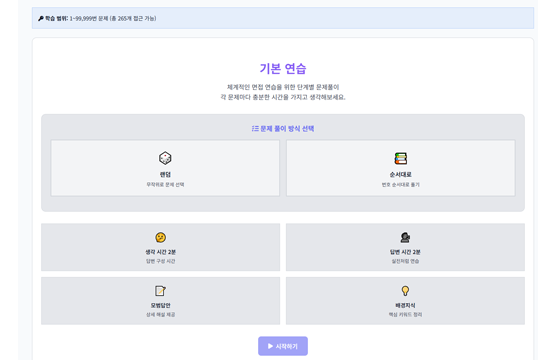The image size is (560, 360).
Task: Click the 모범답안 label
Action: pyautogui.click(x=160, y=305)
